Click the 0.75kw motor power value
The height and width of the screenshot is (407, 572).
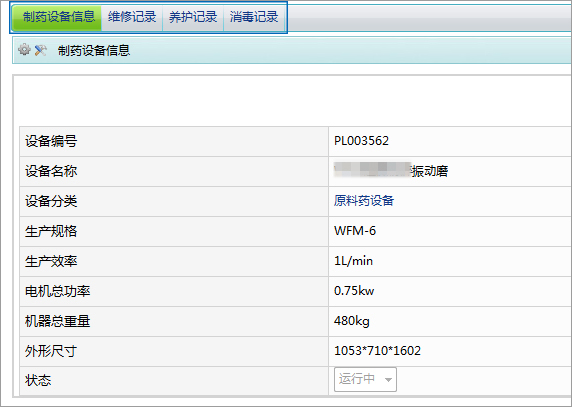point(354,291)
